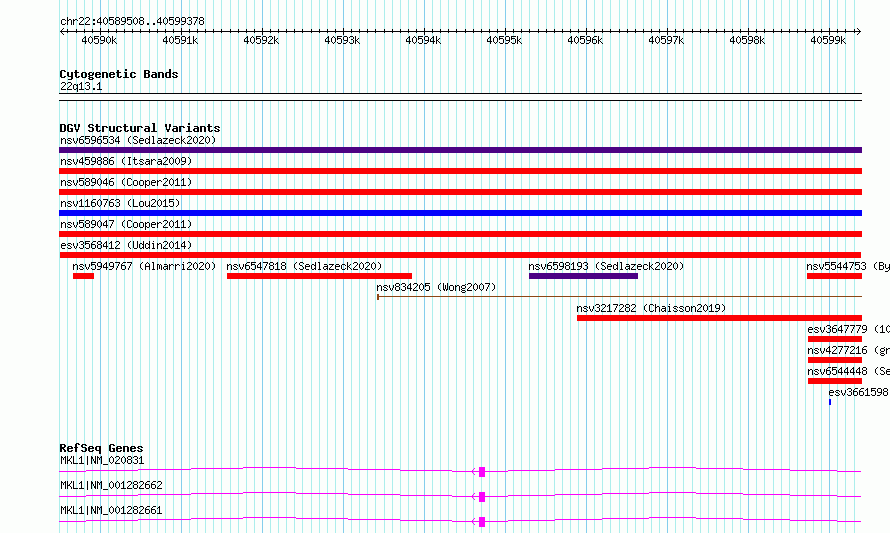Screen dimensions: 890x533
Task: Click the nsv589047 (Cooper2011) variant bar
Action: tap(460, 234)
